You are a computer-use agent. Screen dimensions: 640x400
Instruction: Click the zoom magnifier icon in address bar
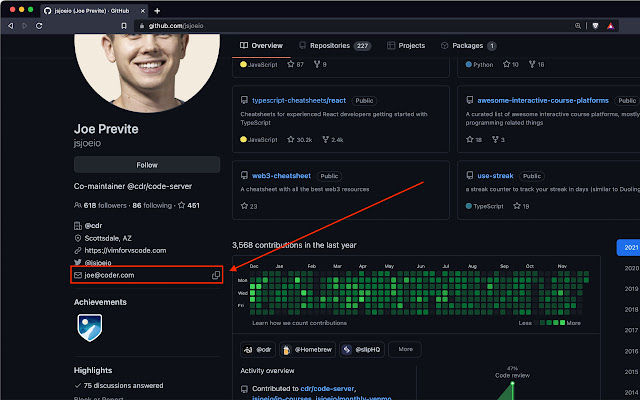(578, 26)
